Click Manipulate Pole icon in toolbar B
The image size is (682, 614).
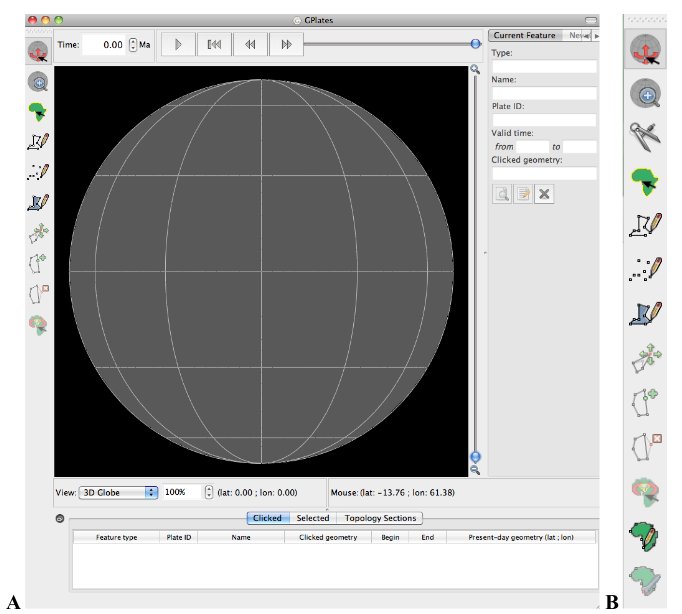(646, 492)
